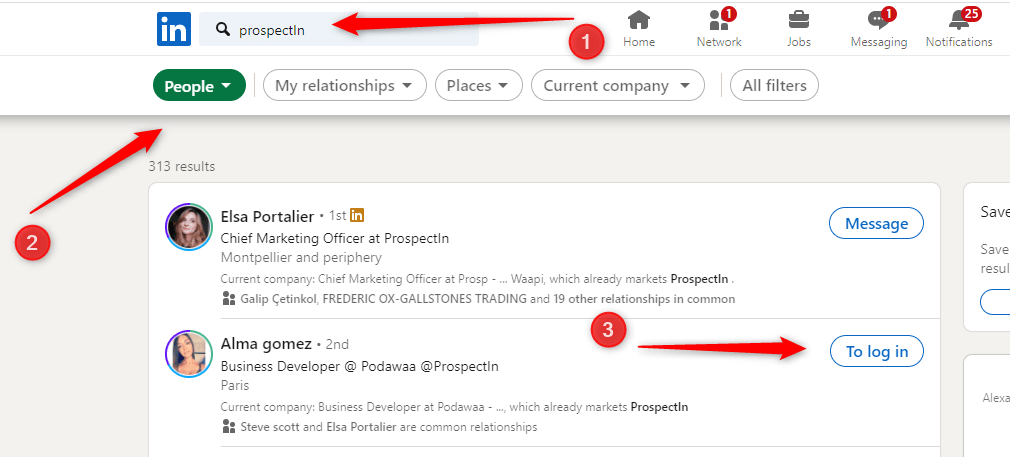Click common relationships icon under Alma gomez

pos(229,426)
